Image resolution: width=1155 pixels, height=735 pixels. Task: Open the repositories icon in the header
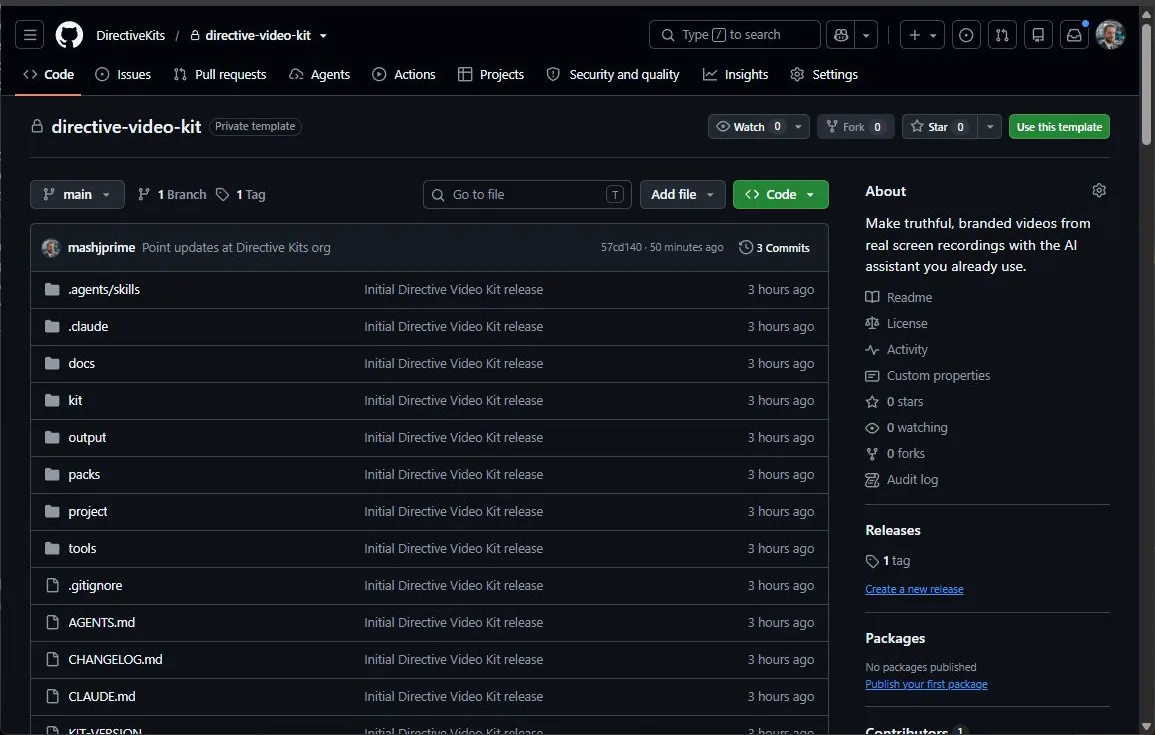(x=1038, y=35)
